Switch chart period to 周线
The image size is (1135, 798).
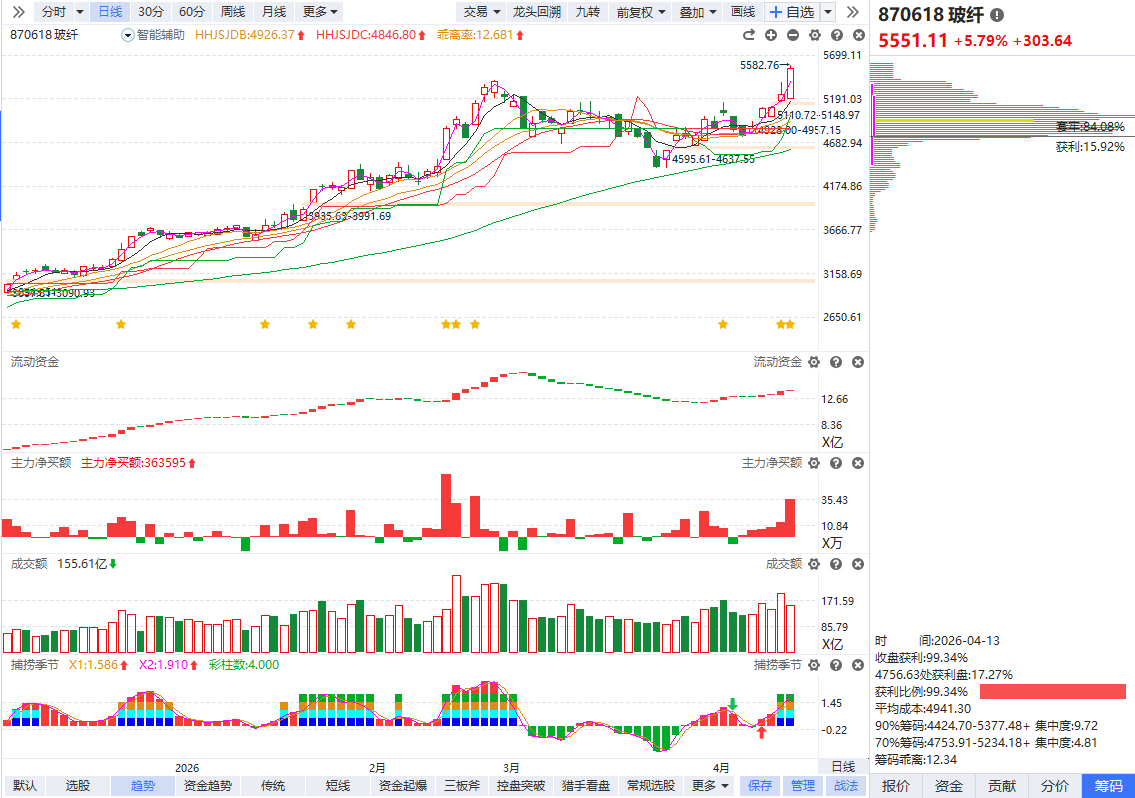(232, 12)
